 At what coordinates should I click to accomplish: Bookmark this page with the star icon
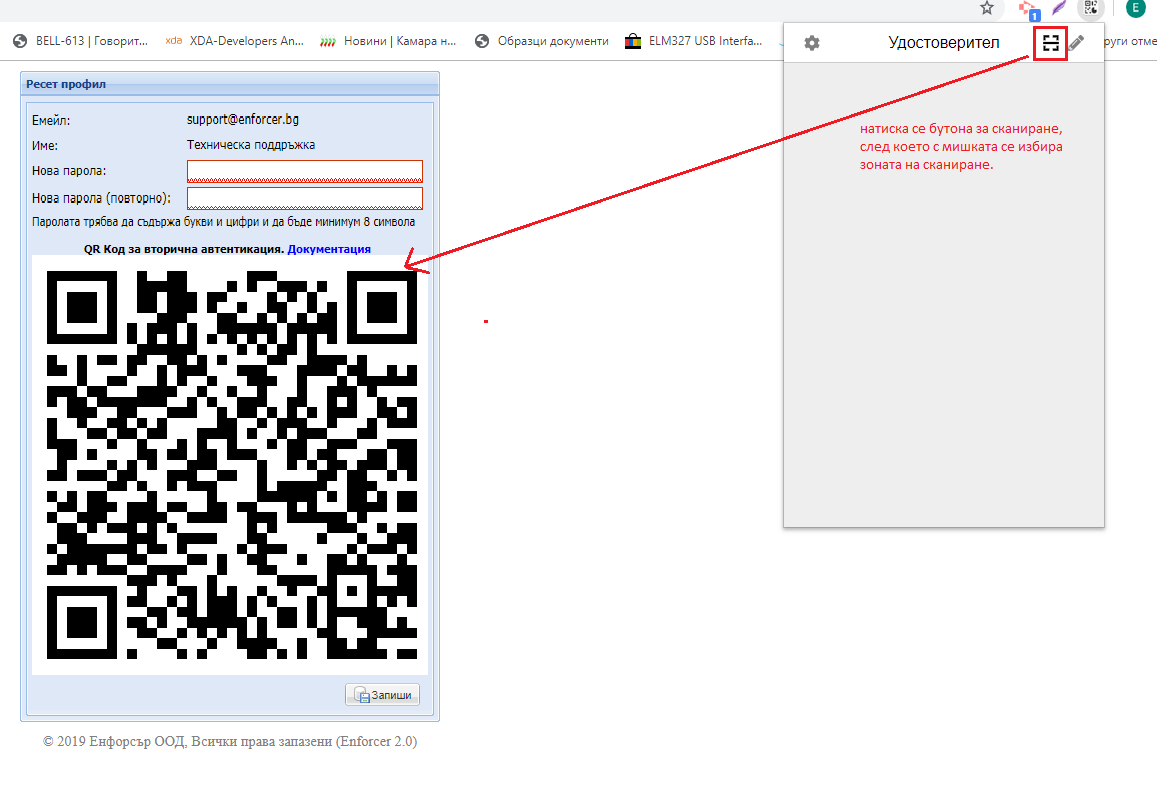pyautogui.click(x=987, y=8)
